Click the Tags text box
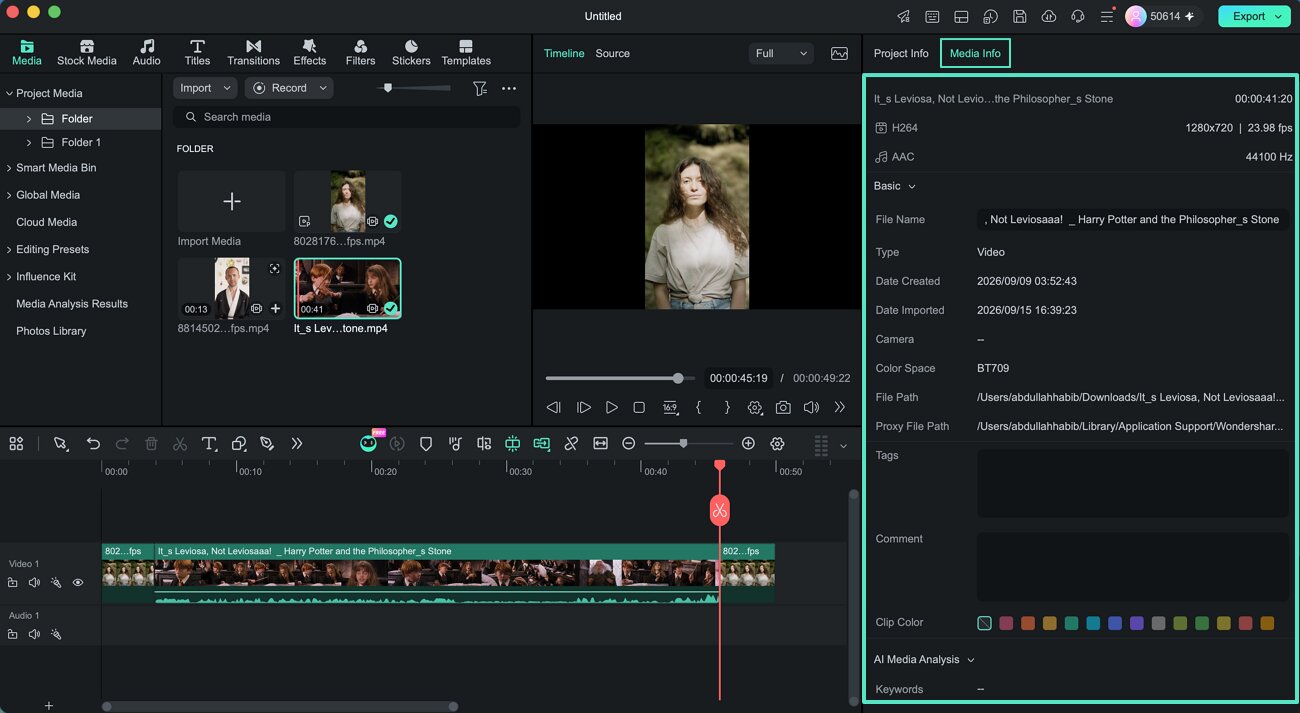Screen dimensions: 1300x713 [x=1133, y=483]
